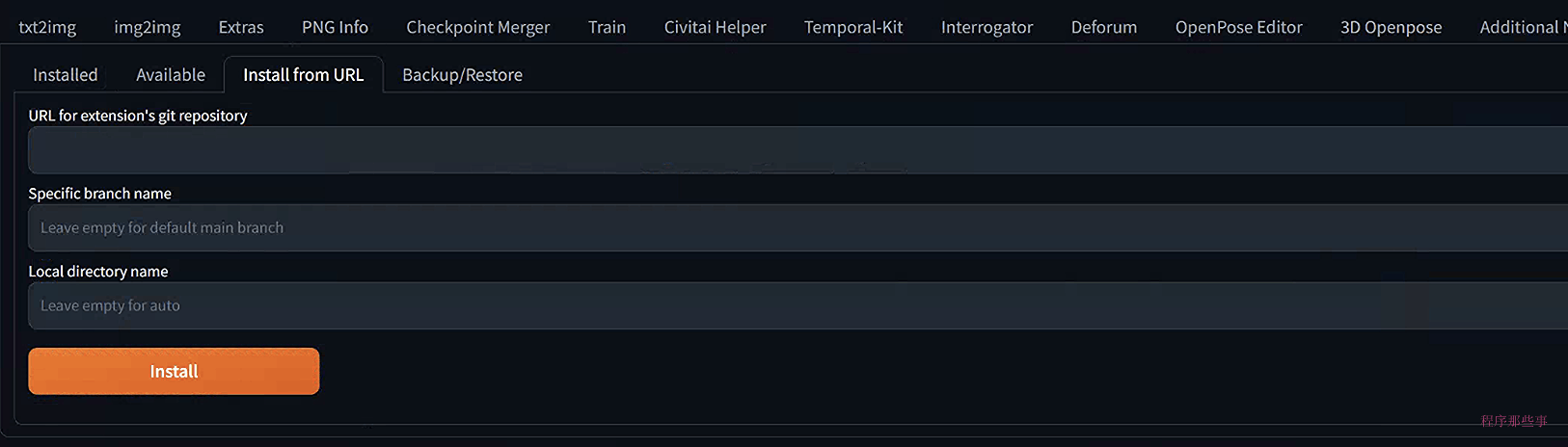The image size is (1568, 447).
Task: Open the Extras tab
Action: (241, 27)
